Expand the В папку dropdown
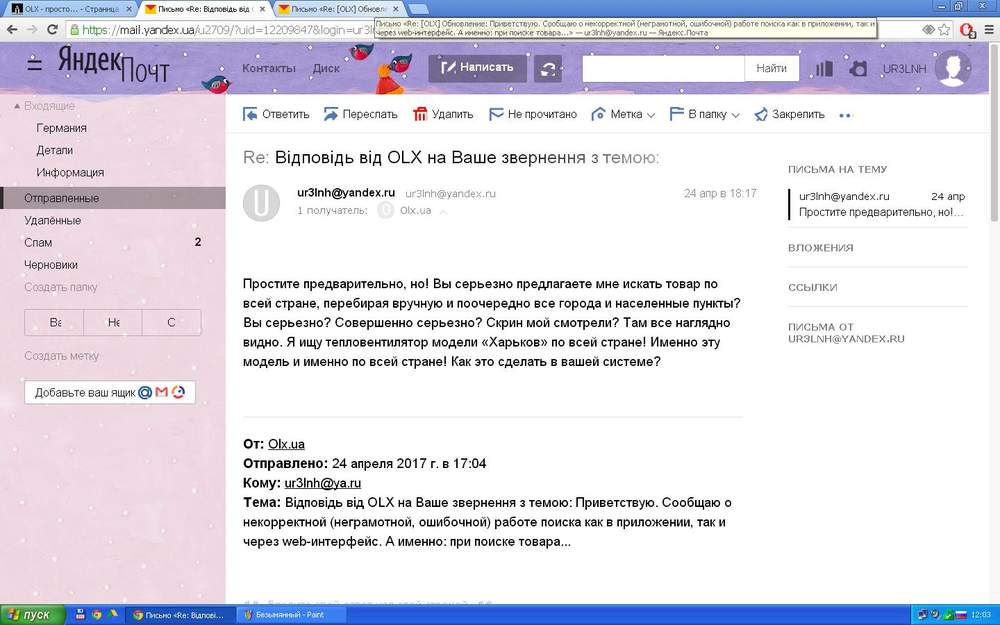 [704, 114]
